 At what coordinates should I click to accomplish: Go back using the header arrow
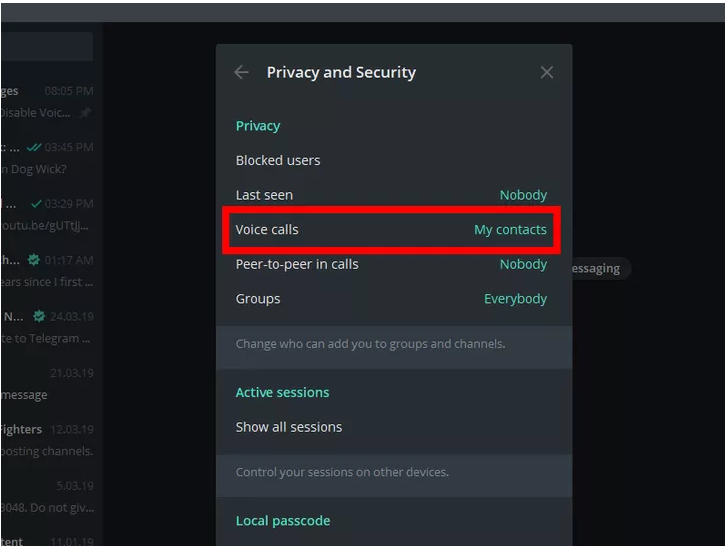[x=241, y=72]
